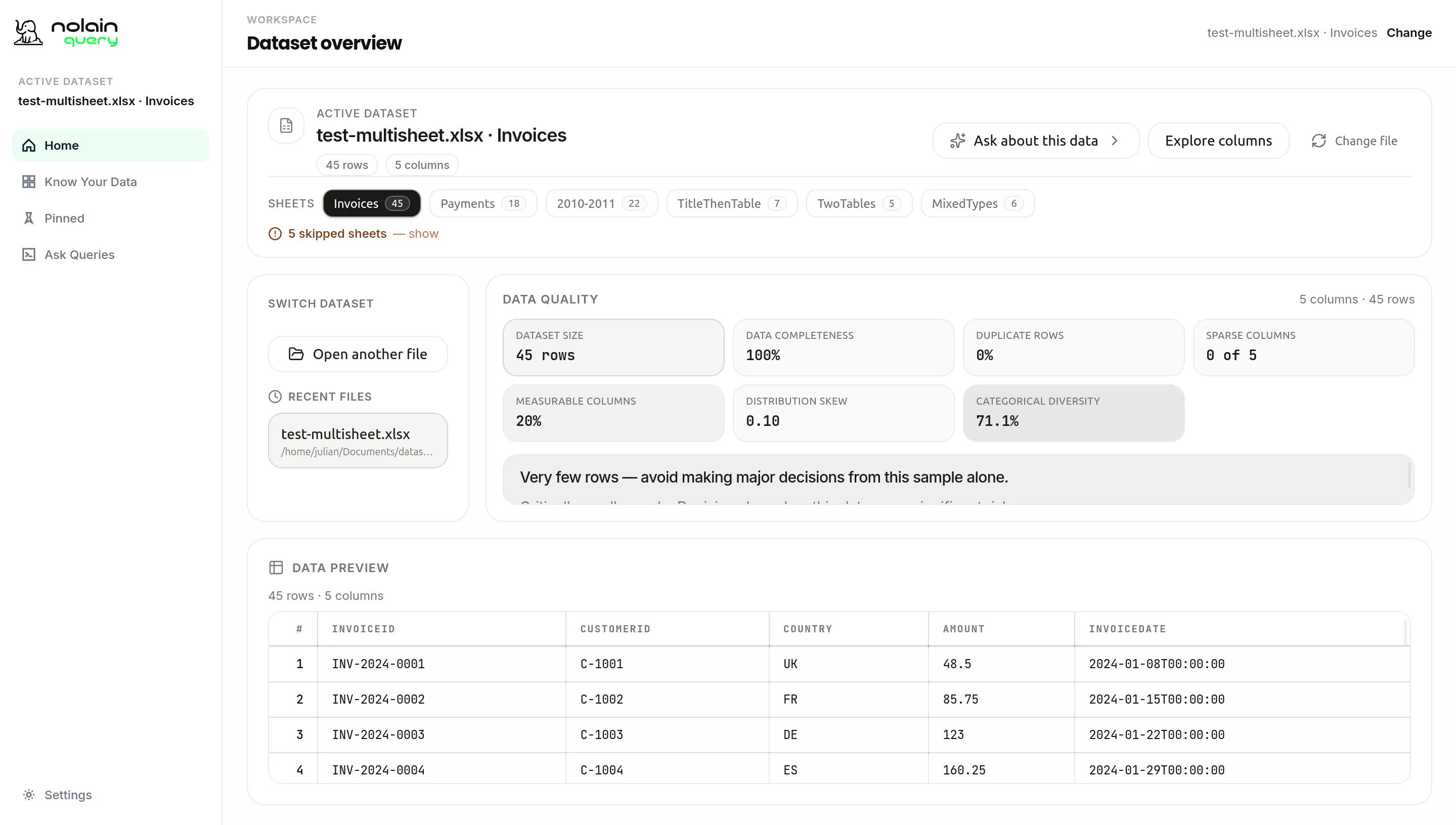Select the Home sidebar item
This screenshot has height=825, width=1456.
click(x=110, y=146)
